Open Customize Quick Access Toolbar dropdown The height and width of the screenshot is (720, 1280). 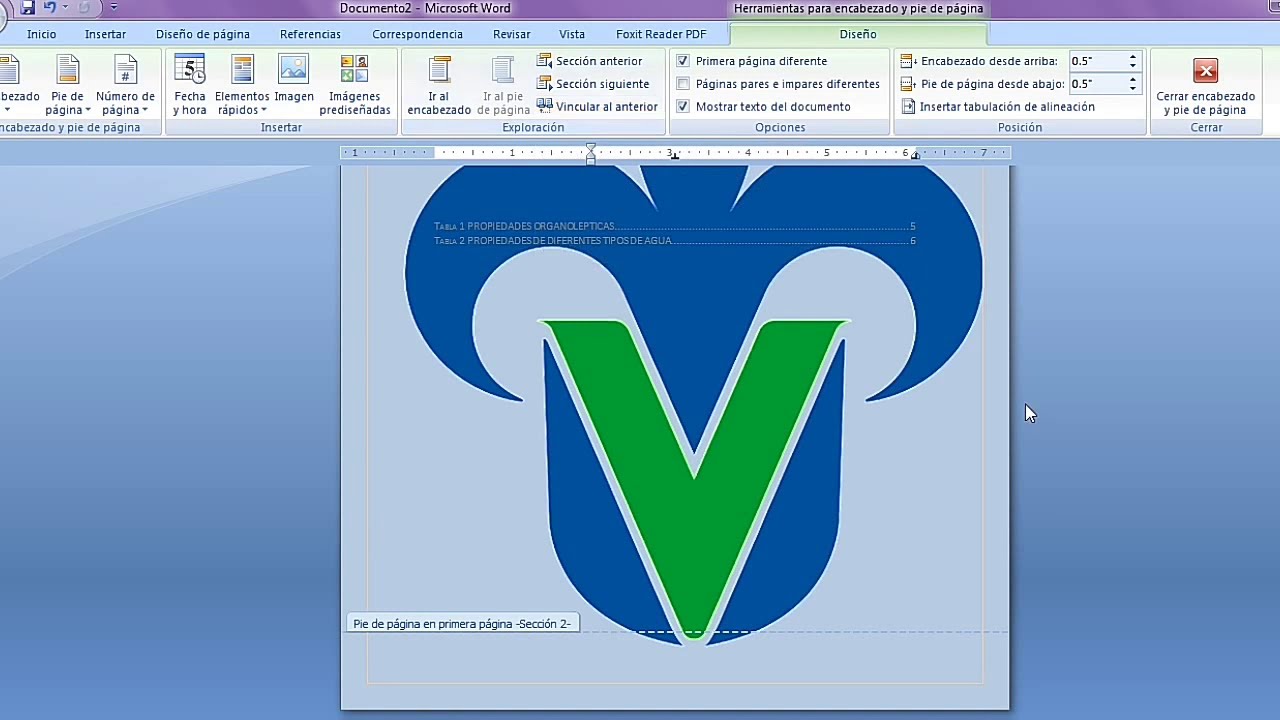pos(113,7)
